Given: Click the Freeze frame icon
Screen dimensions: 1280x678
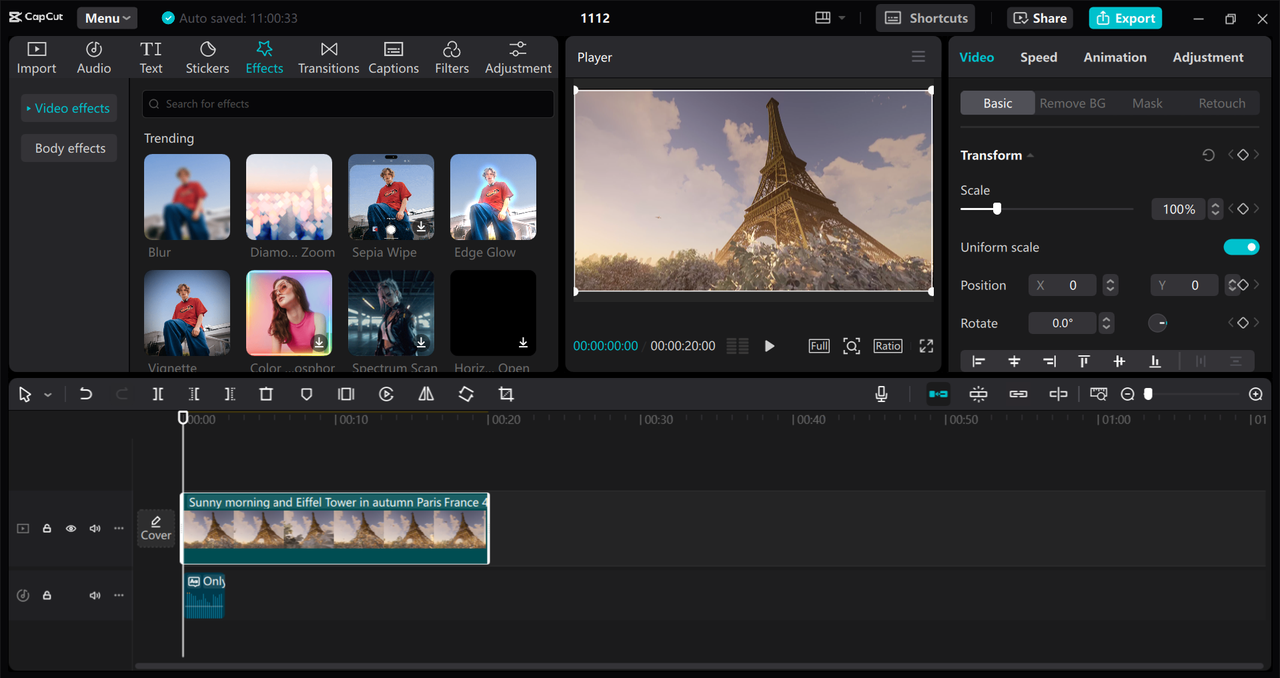Looking at the screenshot, I should click(x=346, y=394).
